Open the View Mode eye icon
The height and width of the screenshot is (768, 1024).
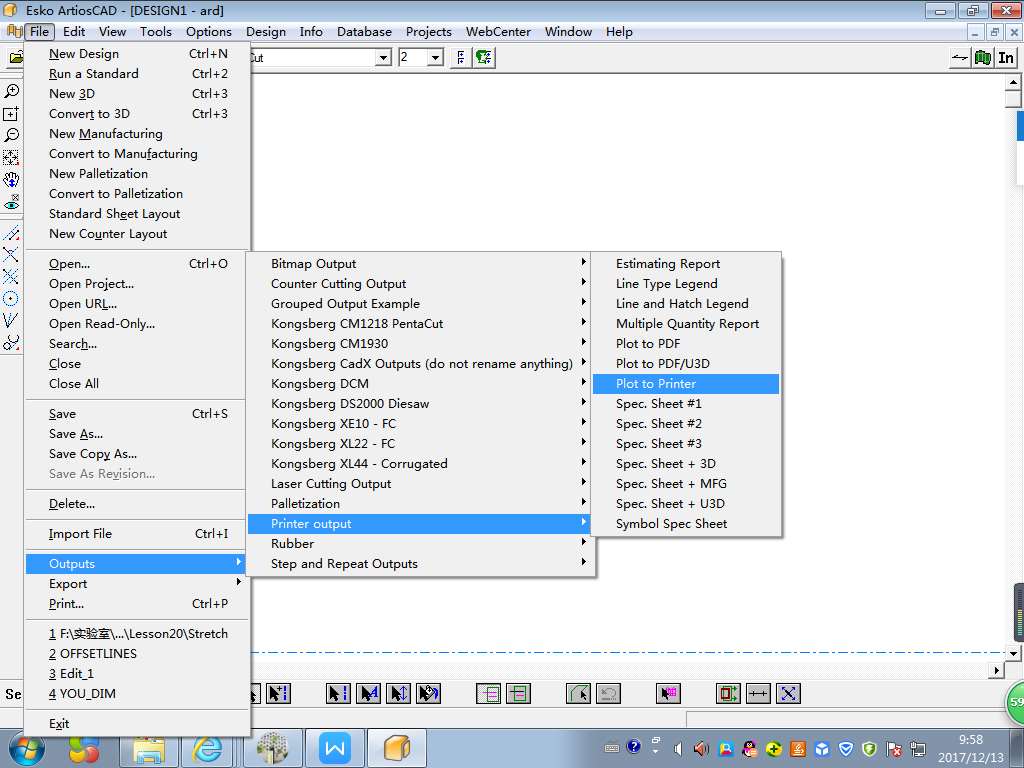tap(11, 202)
